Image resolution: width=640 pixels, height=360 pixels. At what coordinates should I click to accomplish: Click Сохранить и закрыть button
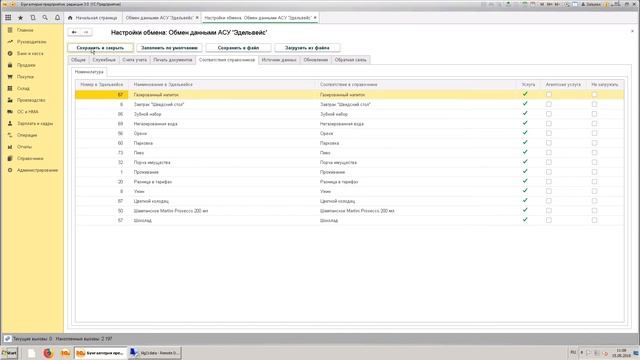click(x=100, y=48)
